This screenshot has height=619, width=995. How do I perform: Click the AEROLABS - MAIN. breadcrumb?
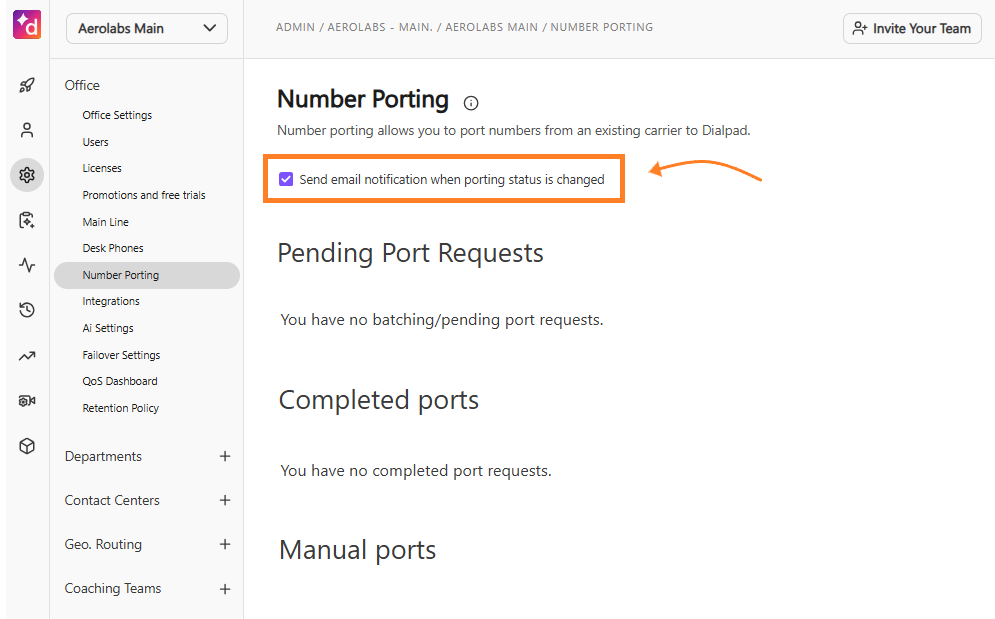click(x=380, y=27)
